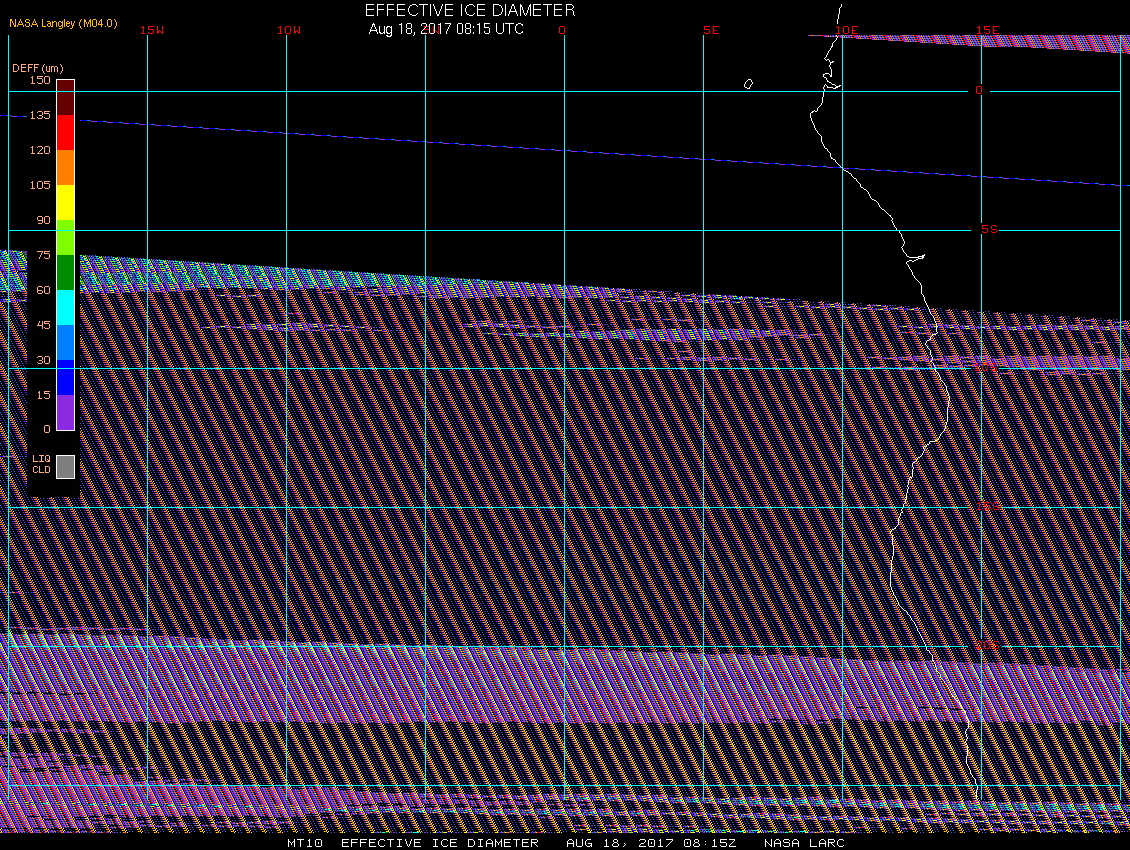Click the legend scale value '105'
The width and height of the screenshot is (1130, 850).
tap(40, 185)
